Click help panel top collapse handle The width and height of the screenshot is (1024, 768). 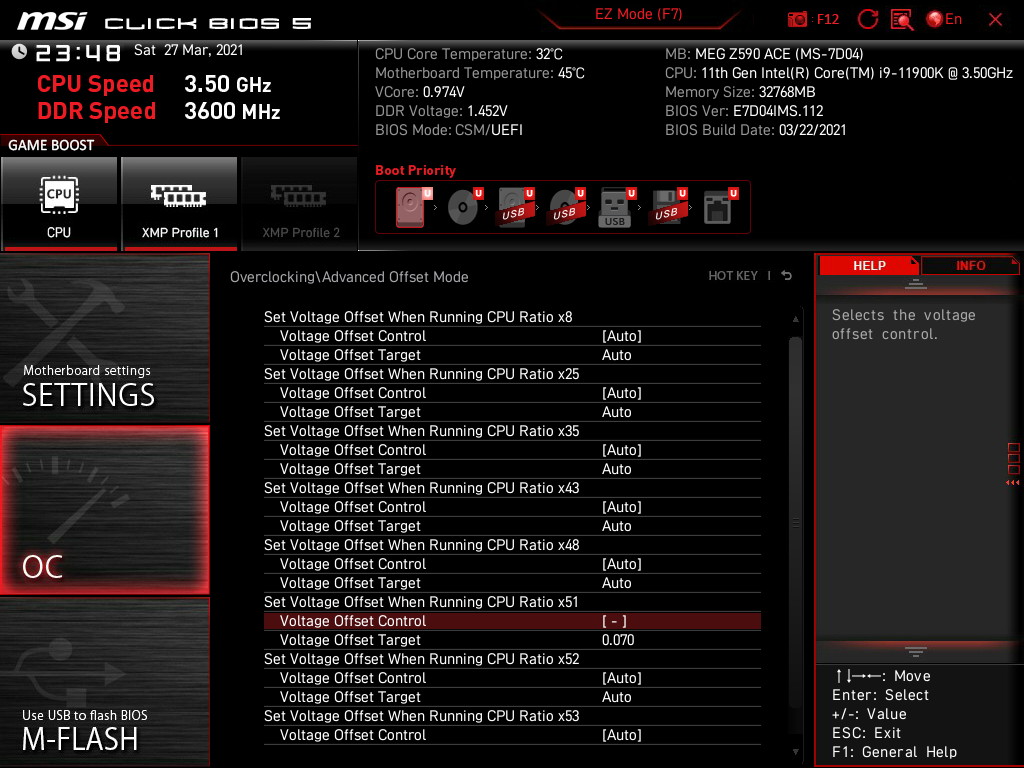point(916,284)
